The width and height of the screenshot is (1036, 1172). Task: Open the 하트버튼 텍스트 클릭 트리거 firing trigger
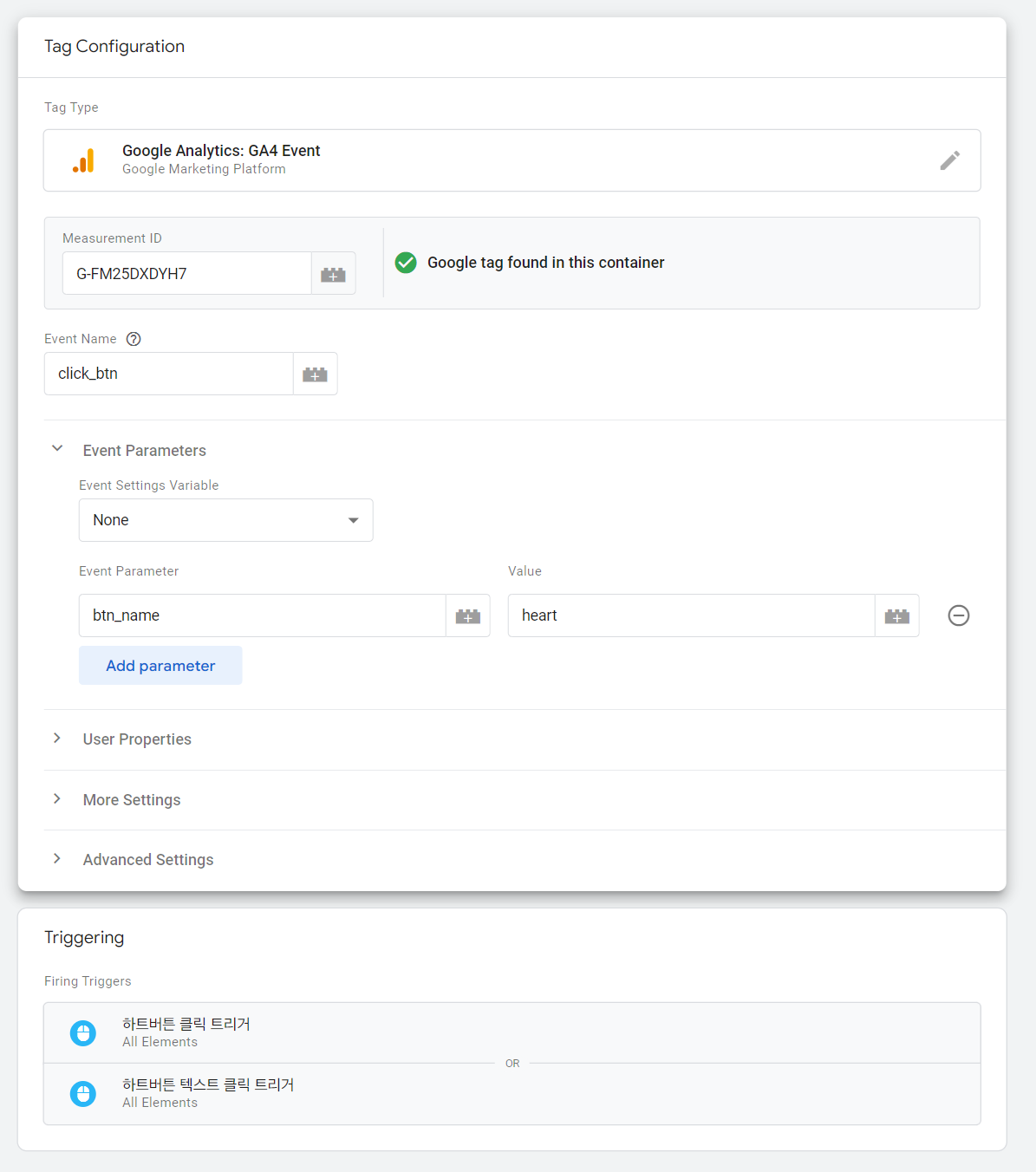[x=512, y=1094]
